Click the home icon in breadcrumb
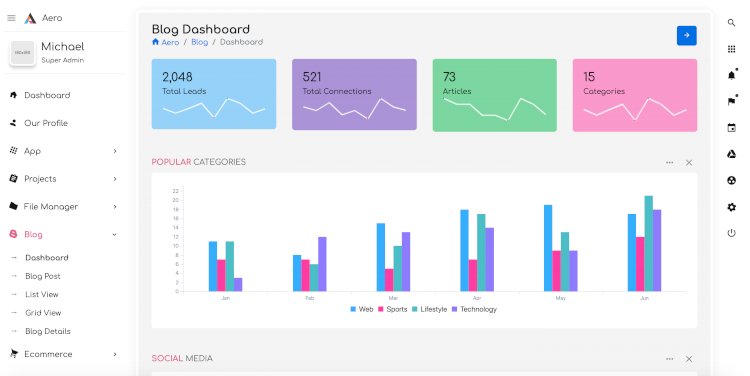Image resolution: width=750 pixels, height=376 pixels. click(x=155, y=42)
